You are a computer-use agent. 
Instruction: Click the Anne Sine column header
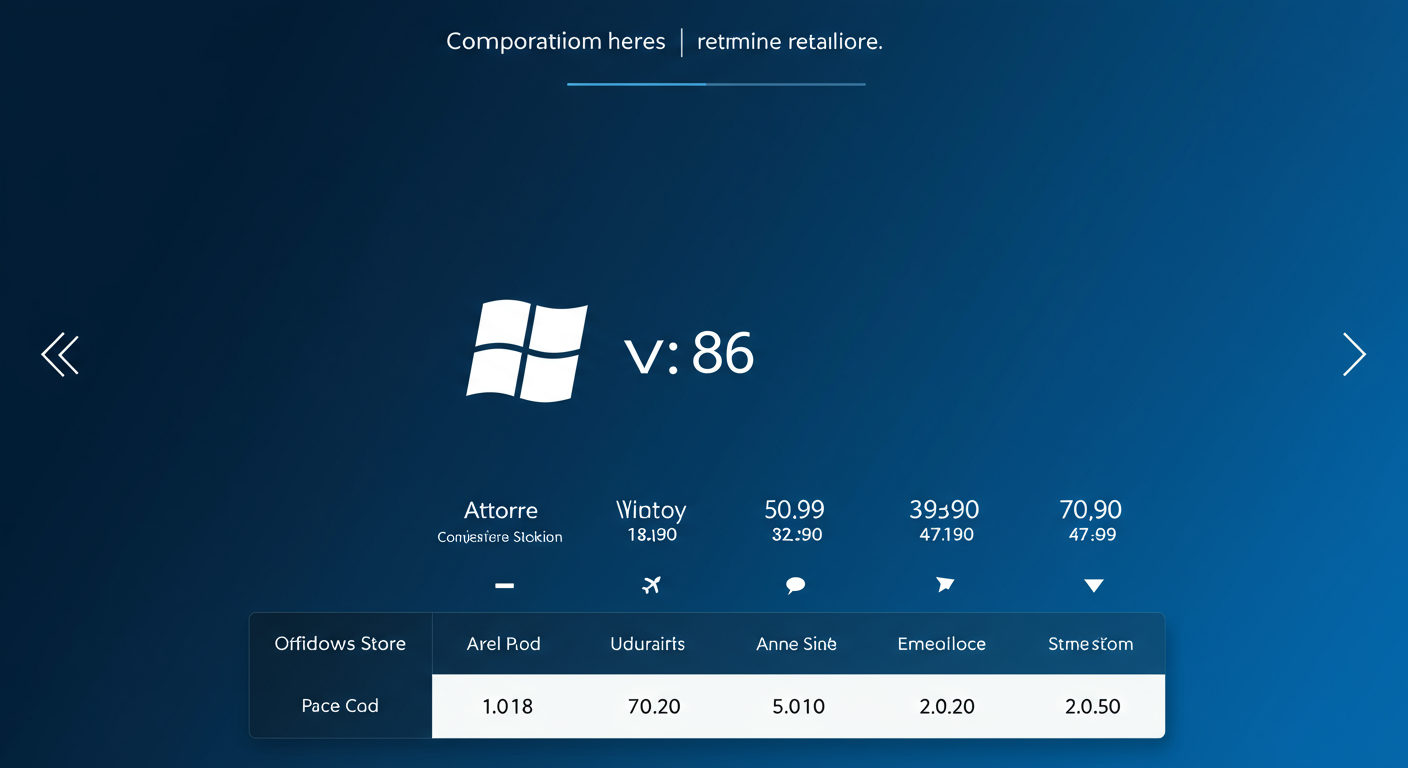tap(796, 644)
